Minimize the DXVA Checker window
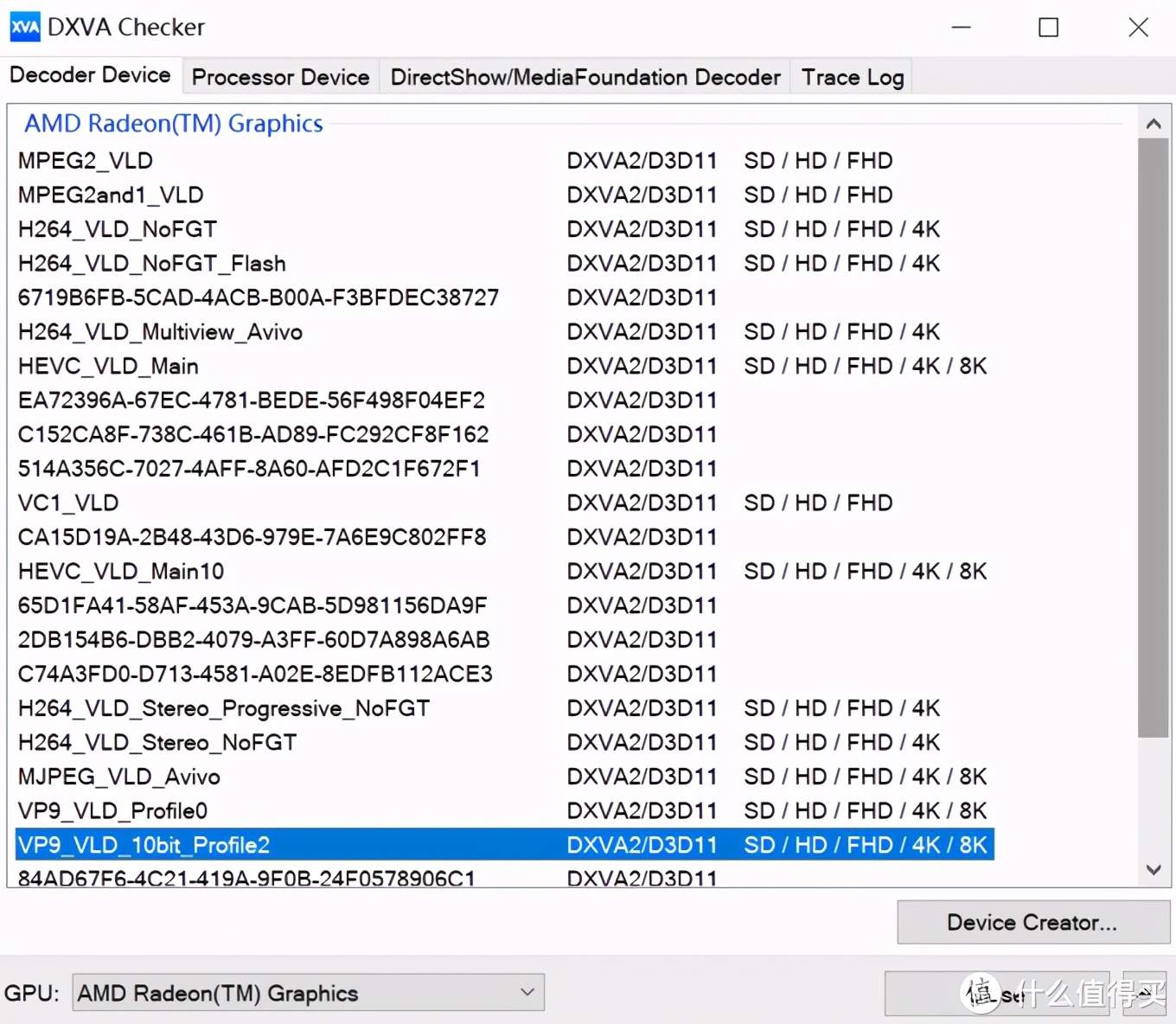The height and width of the screenshot is (1024, 1176). pos(961,28)
